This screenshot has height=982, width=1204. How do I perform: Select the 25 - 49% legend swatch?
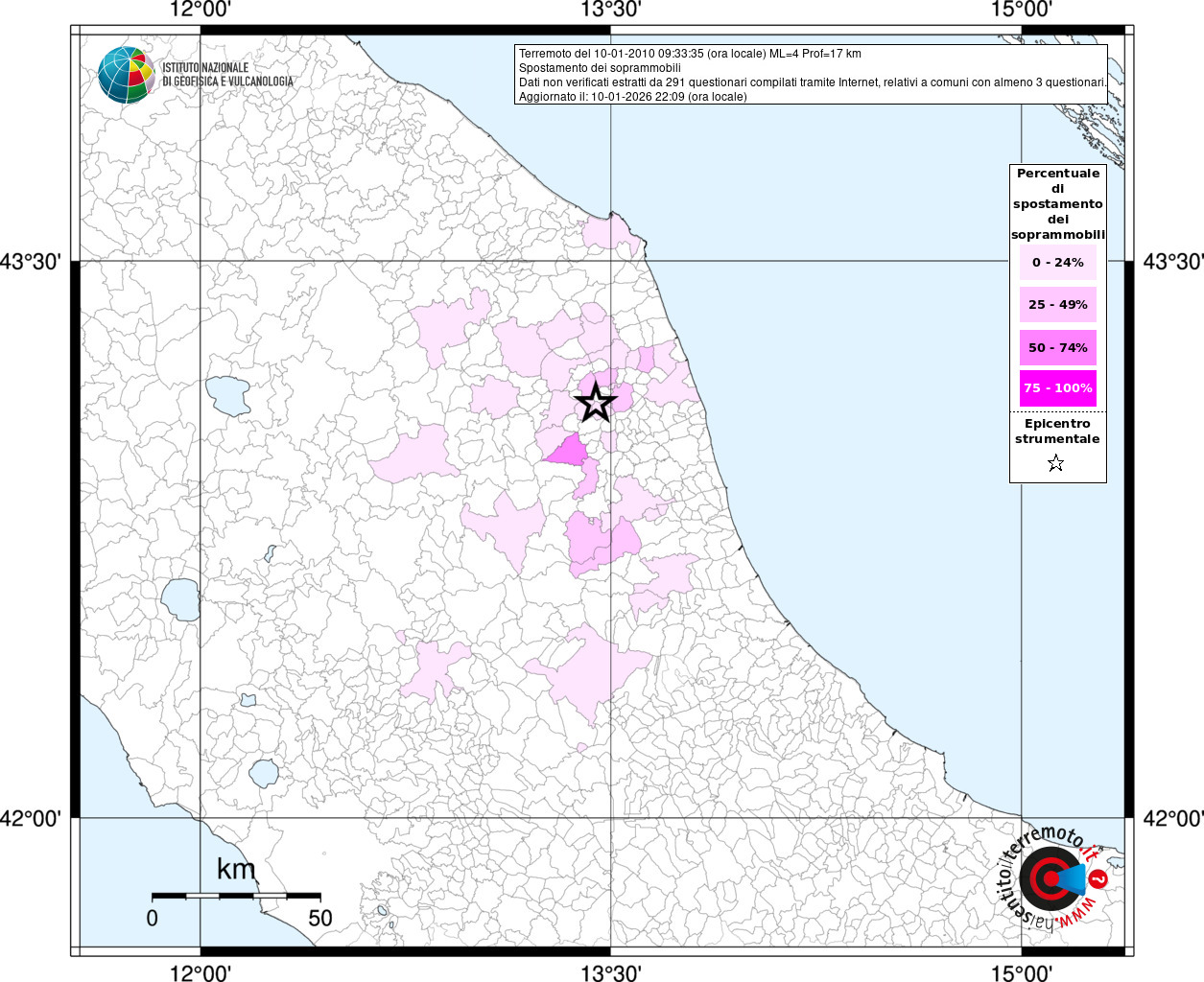1057,305
